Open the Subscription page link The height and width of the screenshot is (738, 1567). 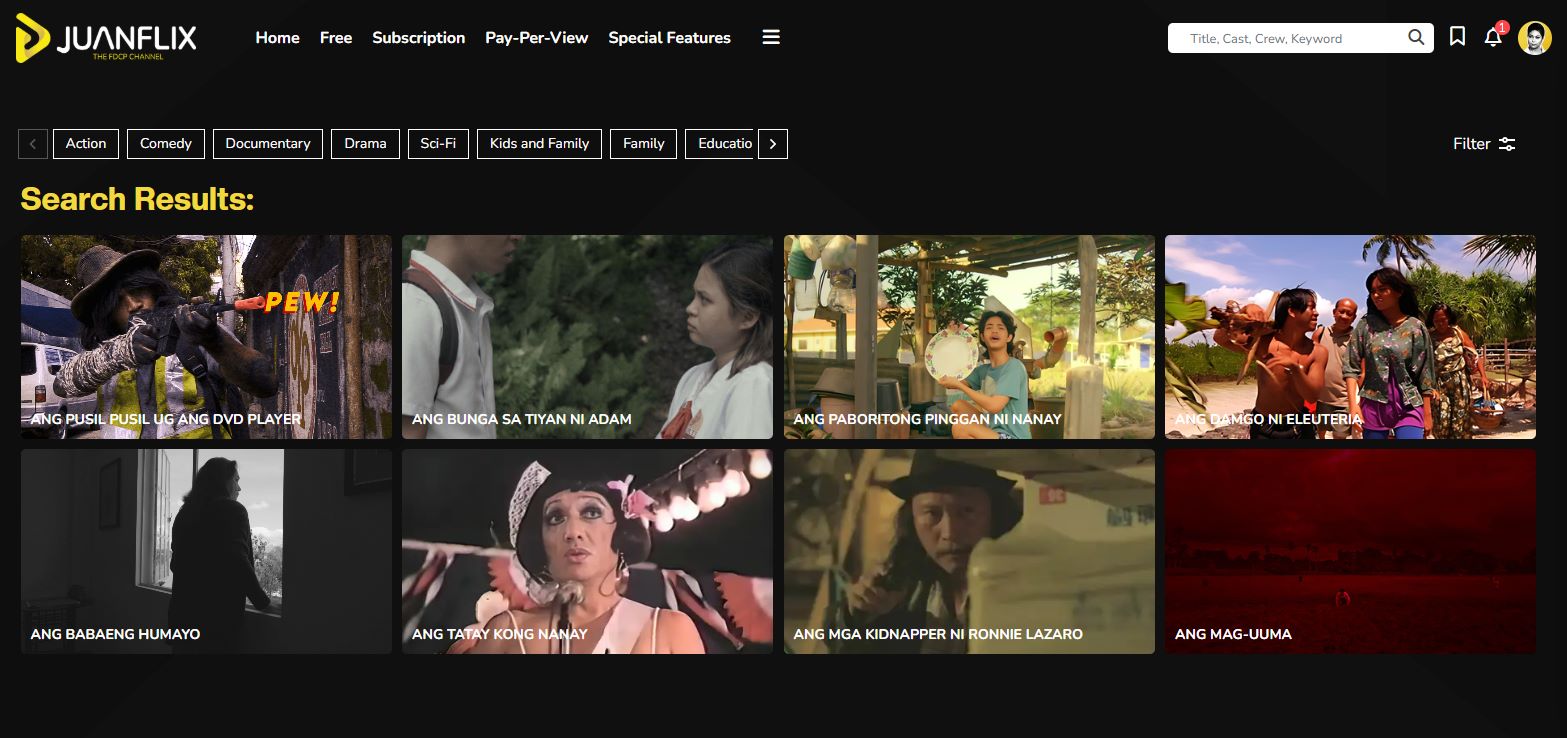(x=418, y=37)
